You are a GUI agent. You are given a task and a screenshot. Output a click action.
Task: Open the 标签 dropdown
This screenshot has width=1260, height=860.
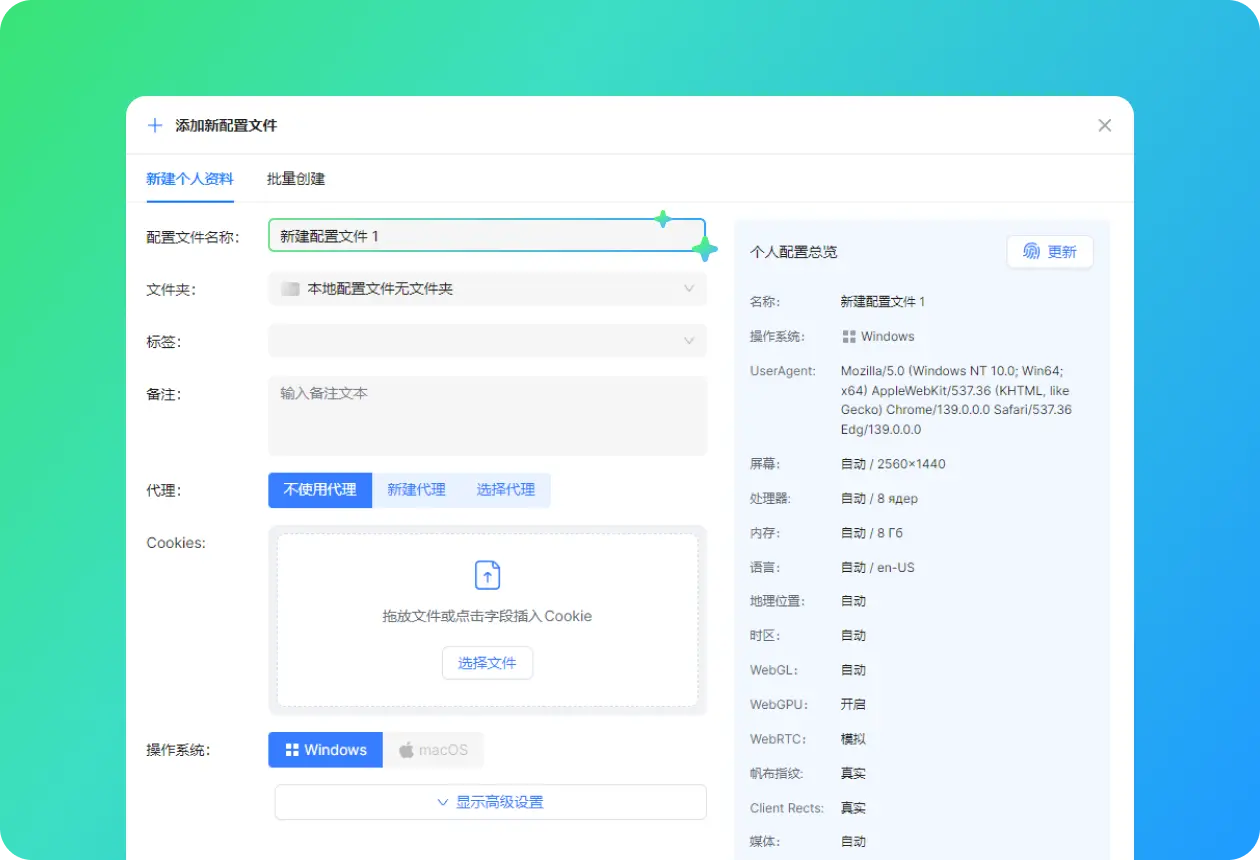coord(487,341)
